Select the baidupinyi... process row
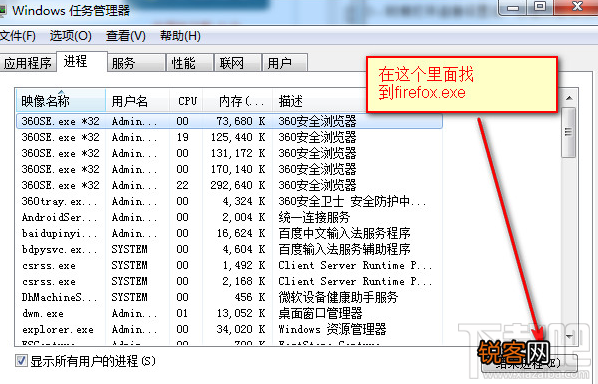The width and height of the screenshot is (598, 384). pos(229,233)
